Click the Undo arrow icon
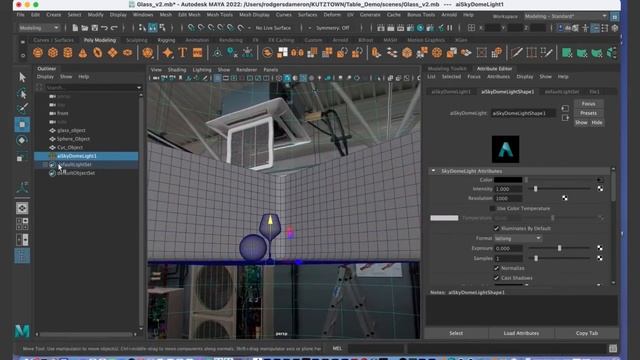 click(104, 28)
